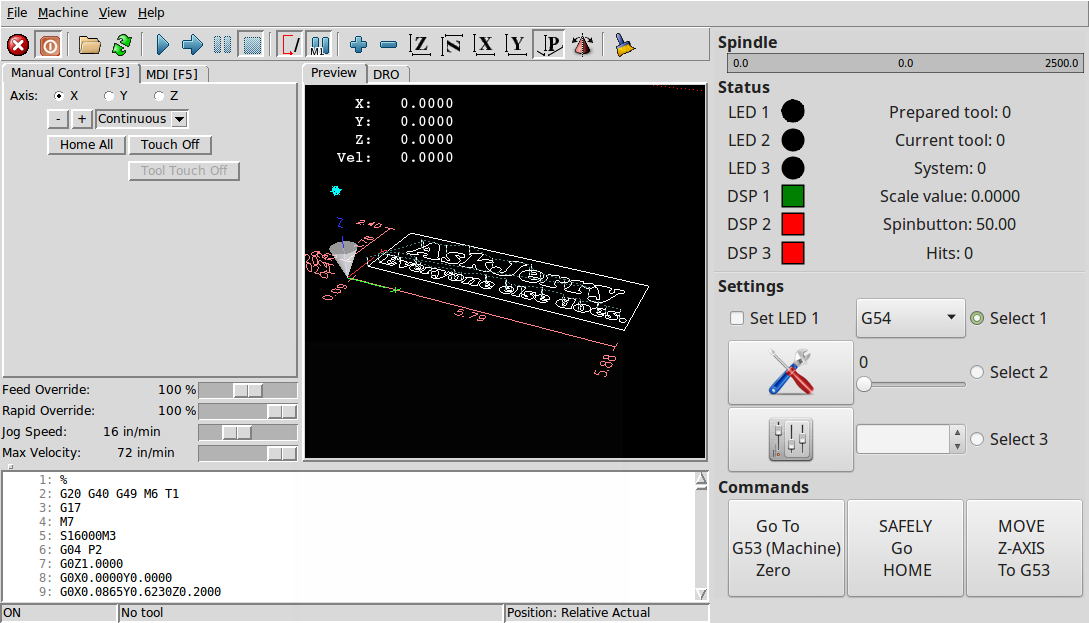The height and width of the screenshot is (623, 1089).
Task: Open a G-code file with folder icon
Action: coord(90,45)
